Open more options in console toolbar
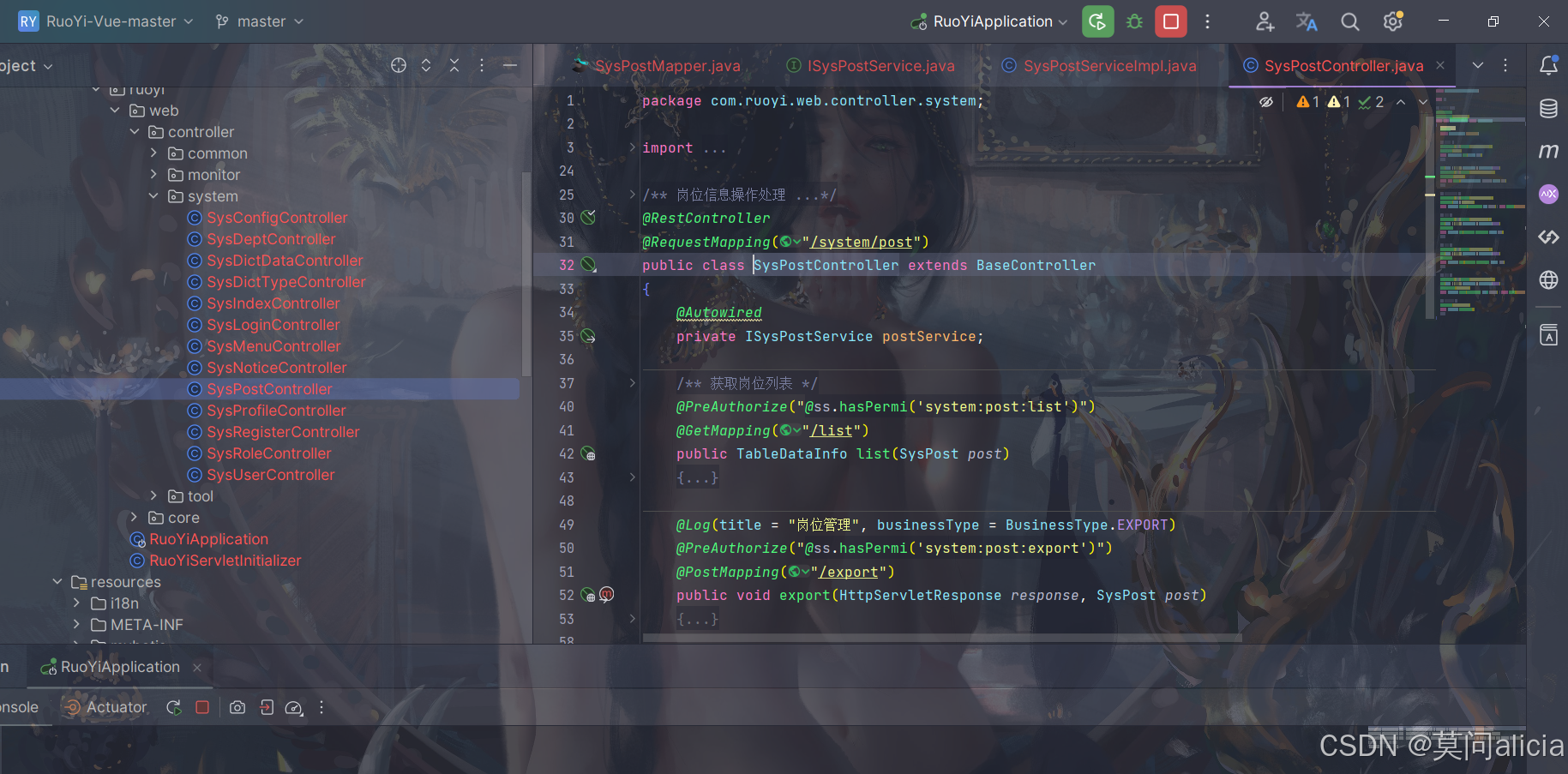1568x774 pixels. coord(321,707)
